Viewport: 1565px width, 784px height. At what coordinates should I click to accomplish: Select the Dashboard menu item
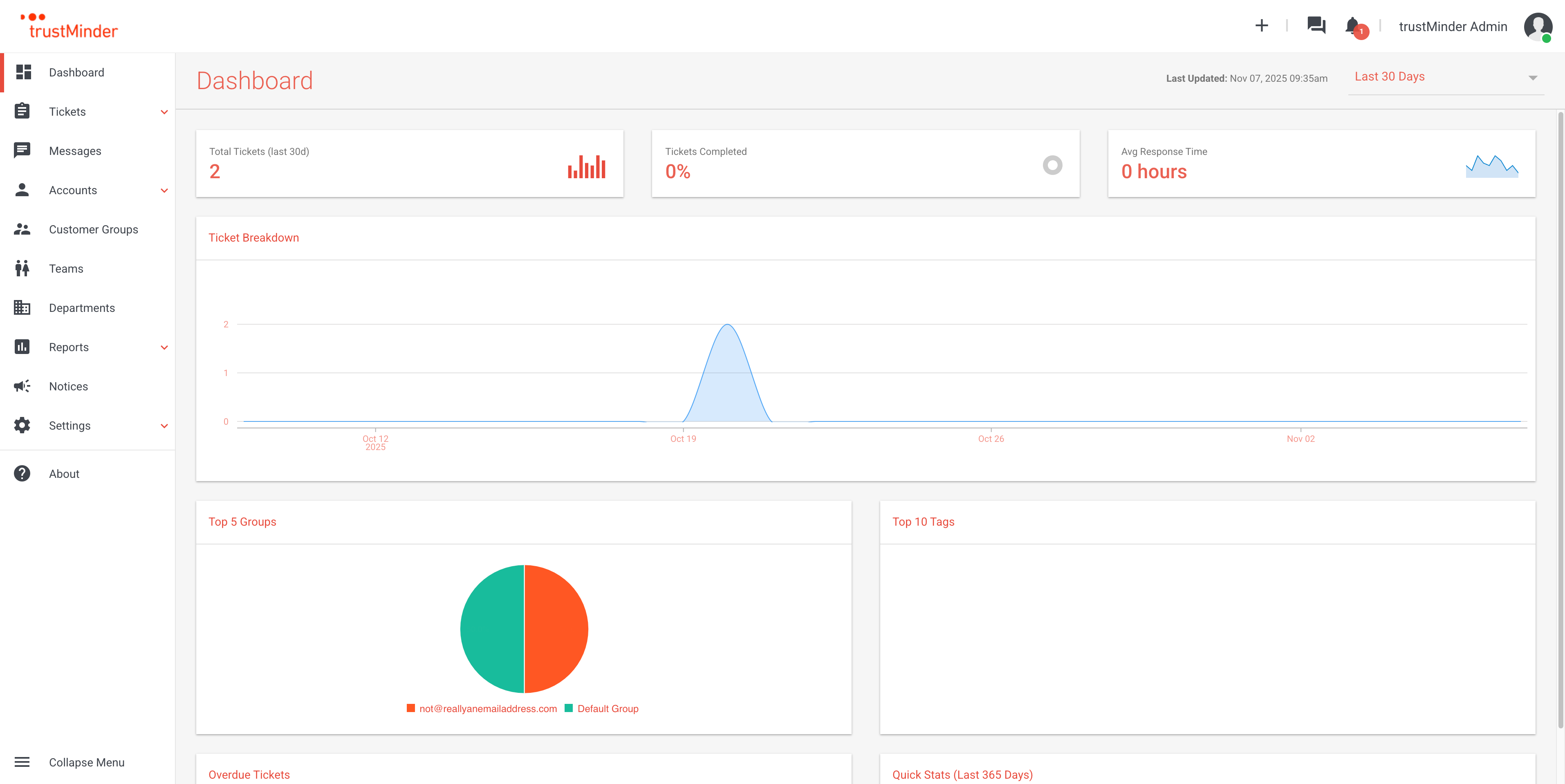point(76,72)
